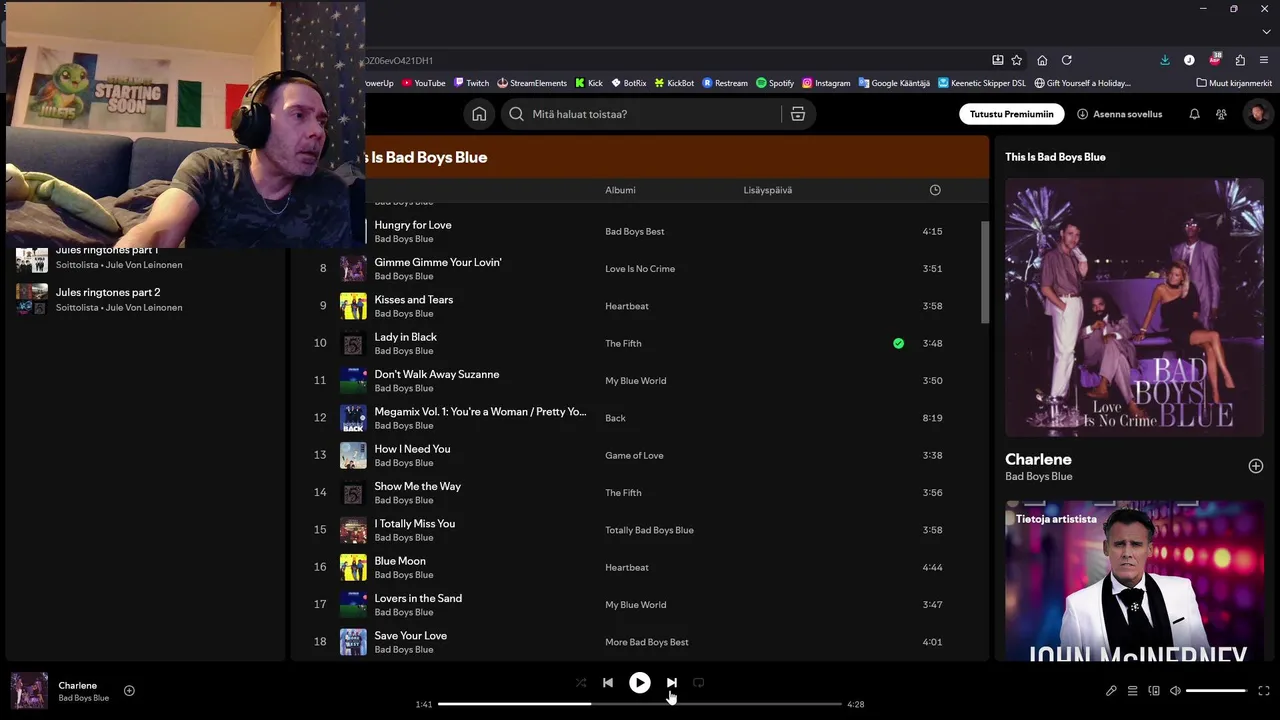Add Charlene to library from player bar
This screenshot has height=720, width=1280.
point(129,691)
